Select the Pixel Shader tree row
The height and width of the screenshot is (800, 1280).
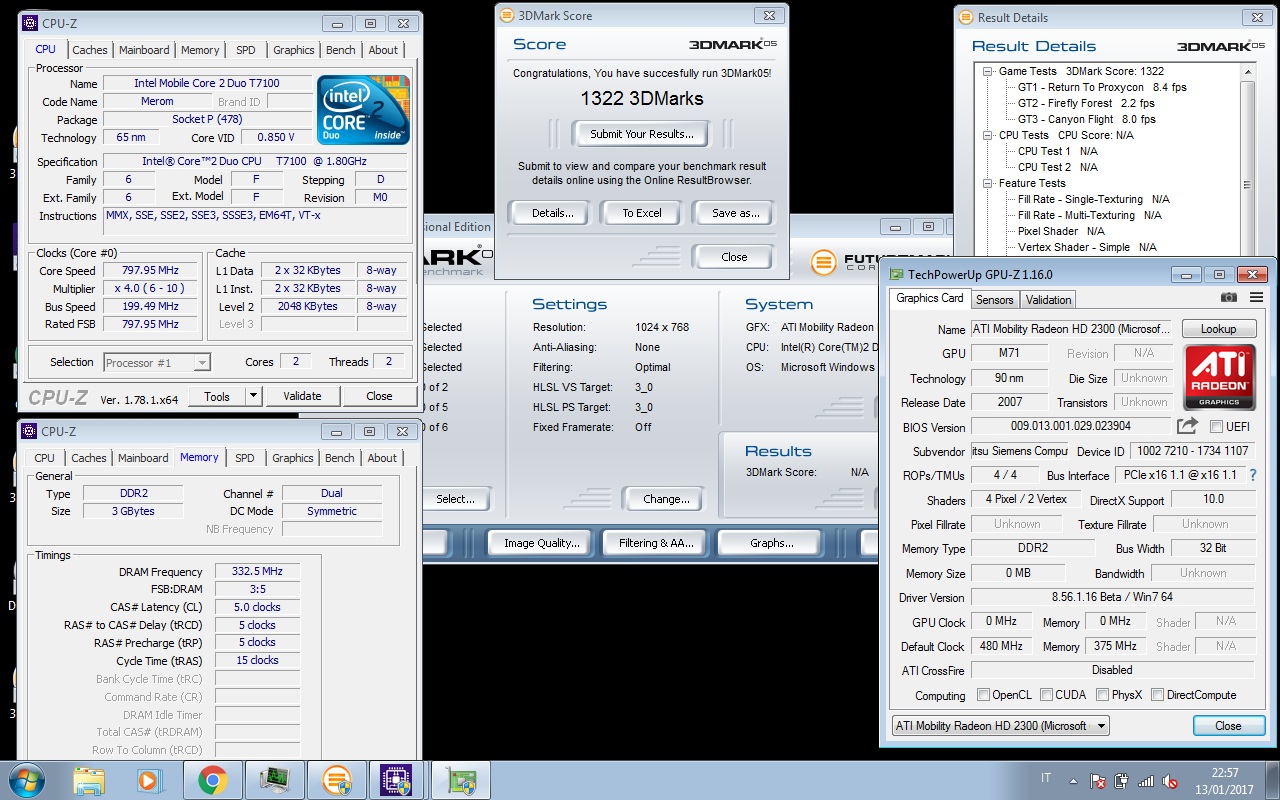(1061, 231)
